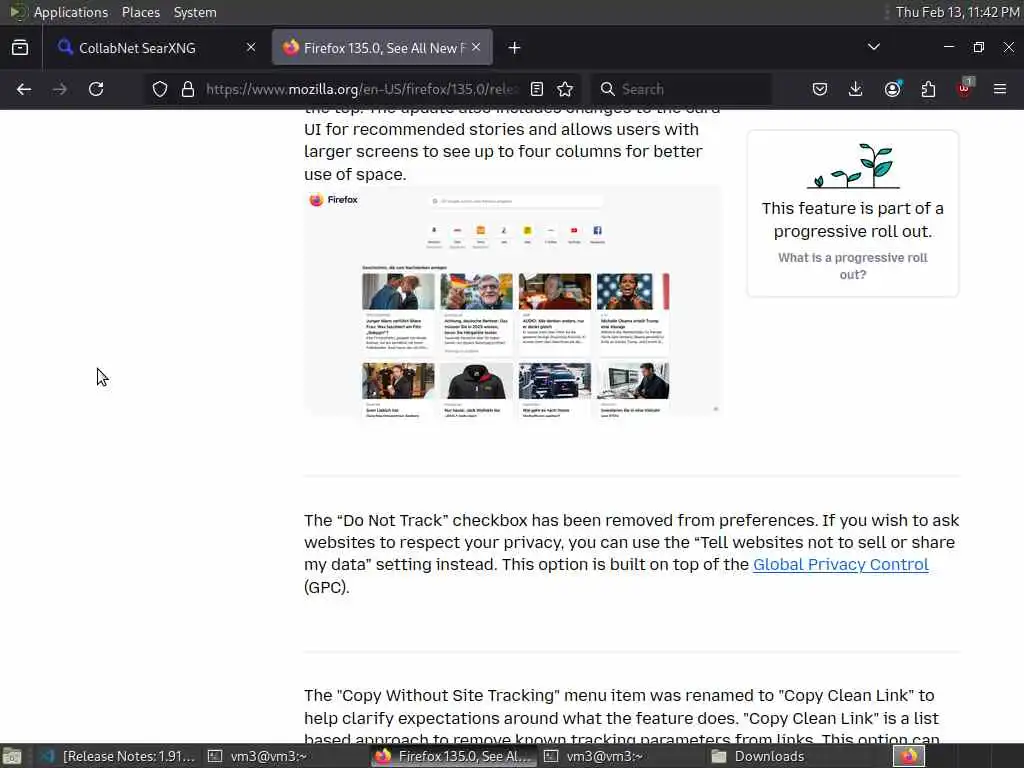This screenshot has width=1024, height=768.
Task: Toggle Reader View icon in address bar
Action: [537, 89]
